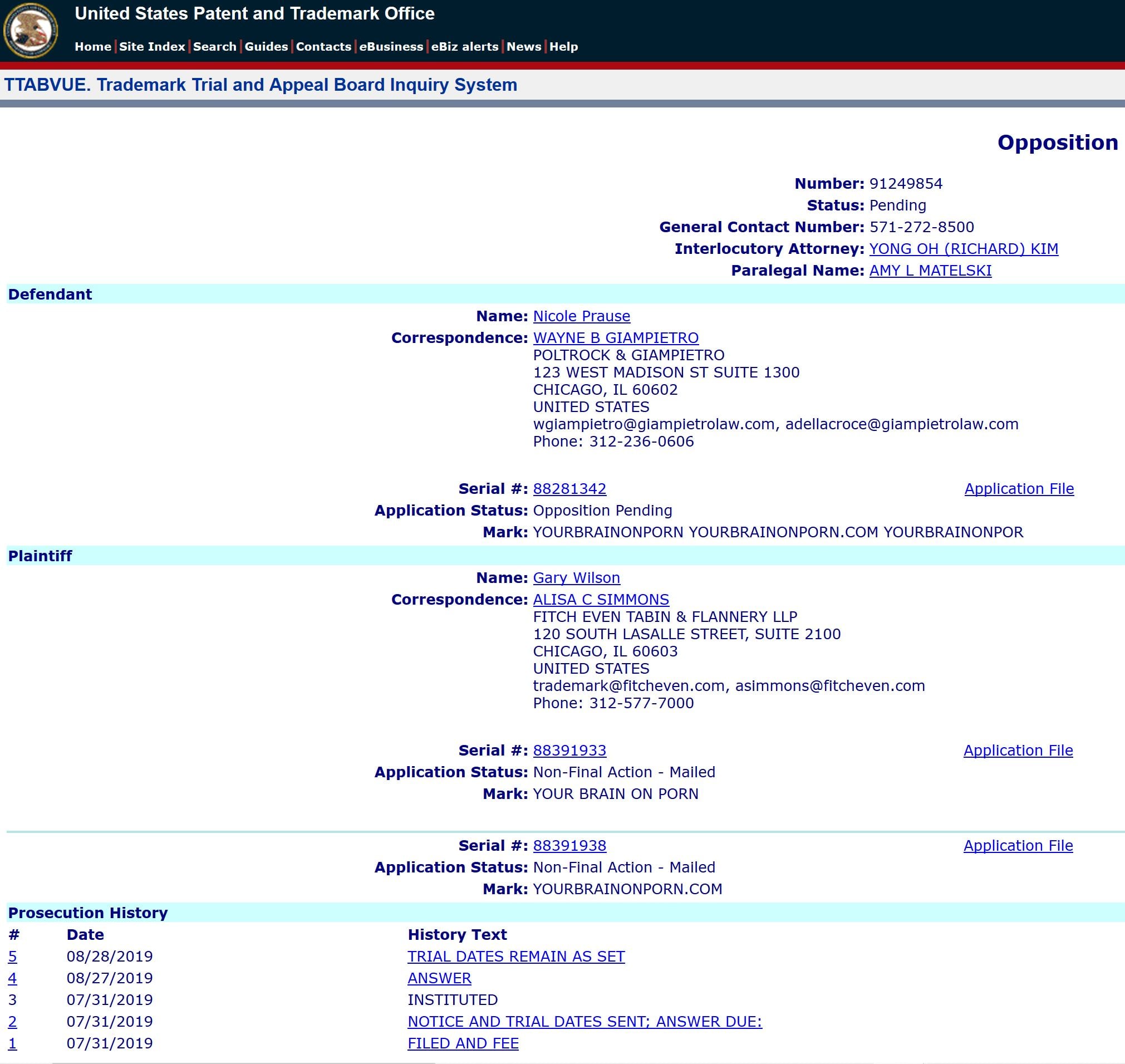The image size is (1125, 1064).
Task: Open the Home menu item
Action: 92,47
